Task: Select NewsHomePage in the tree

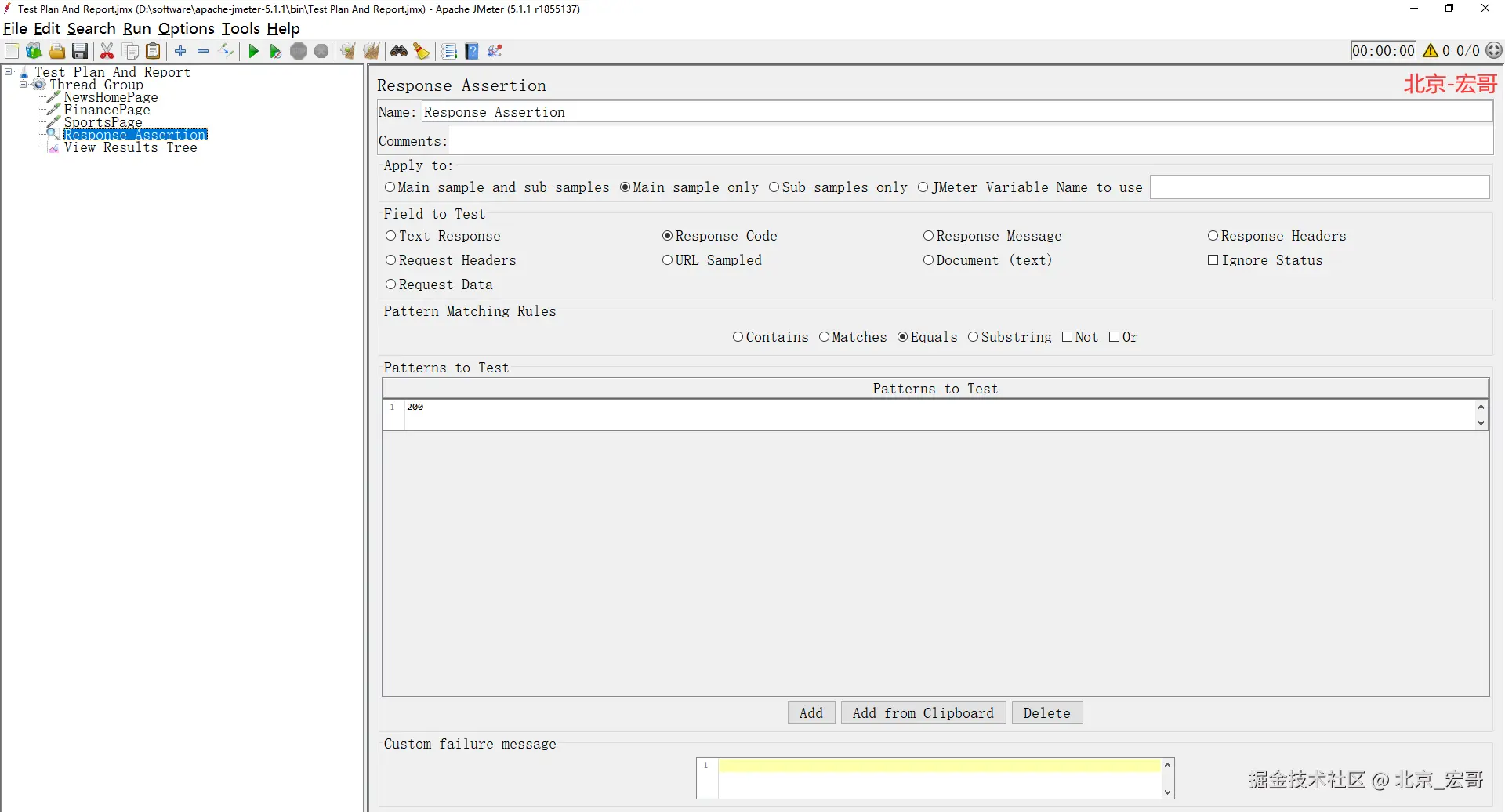Action: pyautogui.click(x=111, y=97)
